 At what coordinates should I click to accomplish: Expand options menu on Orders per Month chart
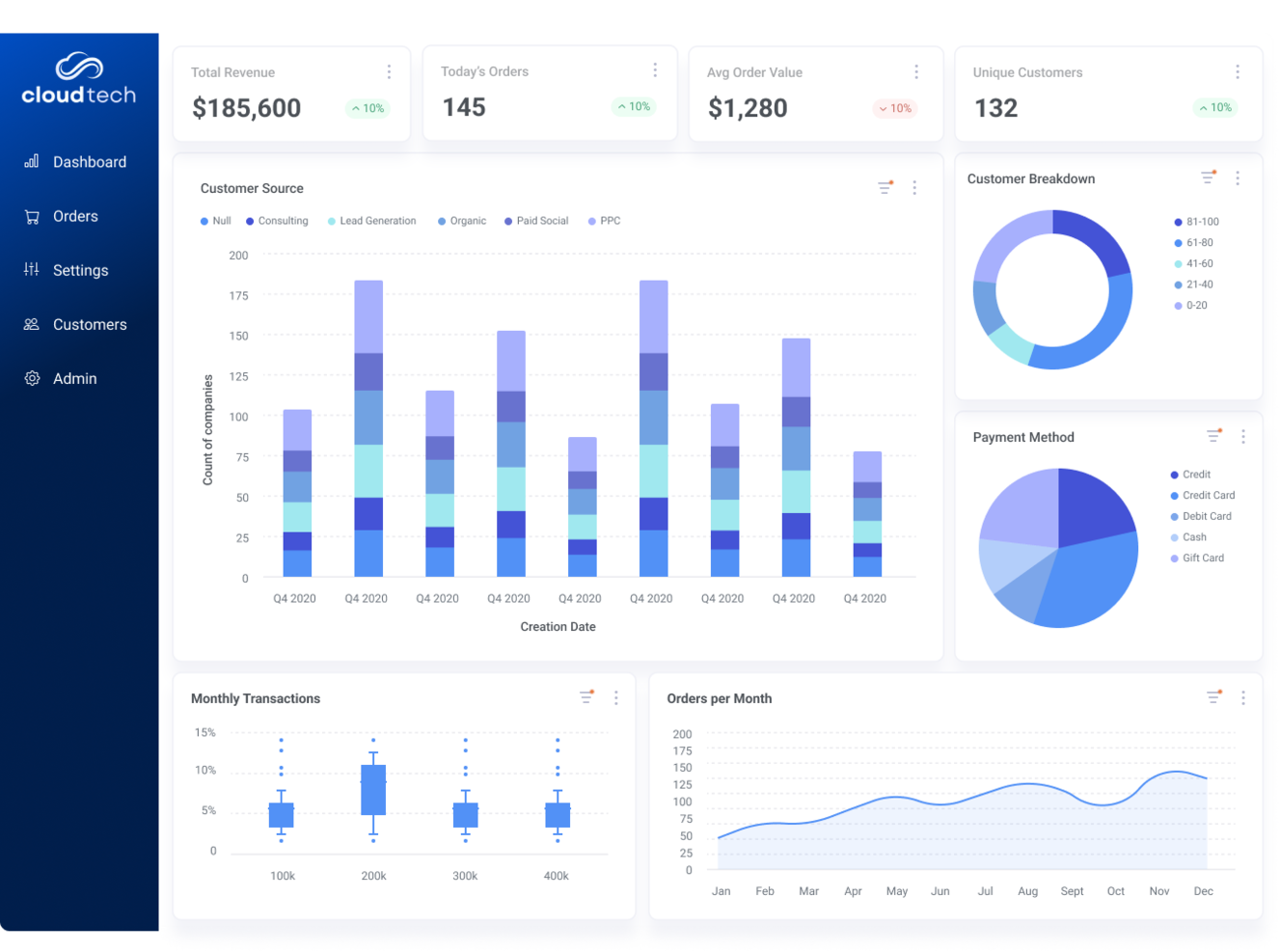[1242, 696]
